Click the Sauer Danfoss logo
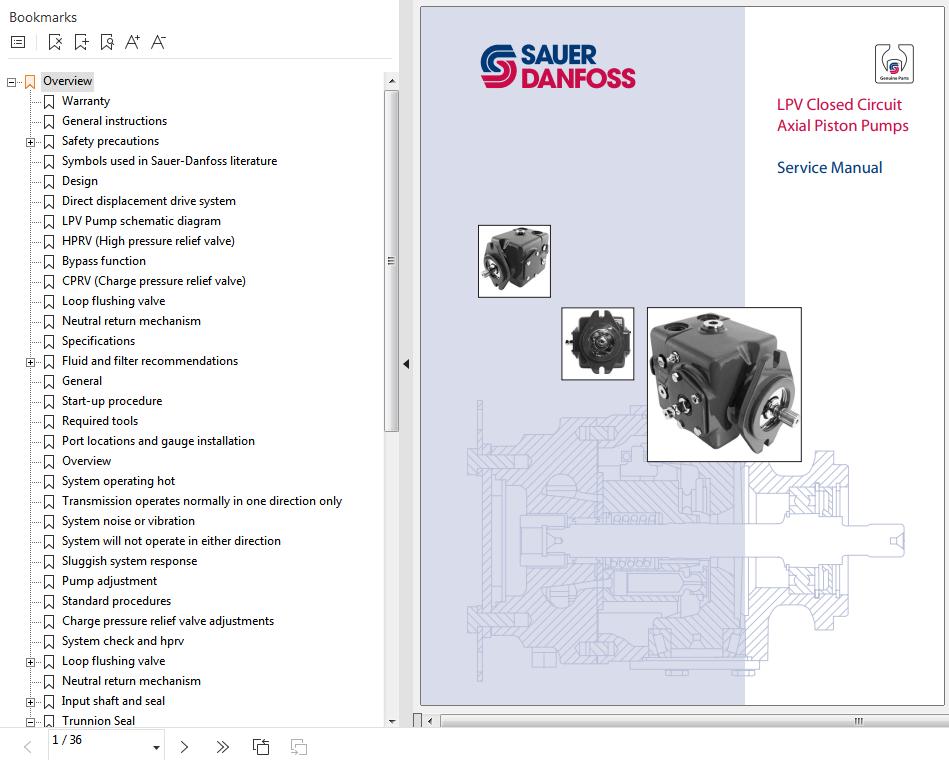Screen dimensions: 949x760 click(x=558, y=67)
